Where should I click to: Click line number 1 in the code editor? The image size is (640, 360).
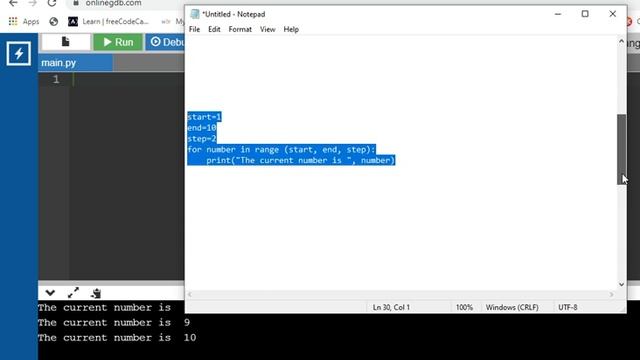pos(56,79)
